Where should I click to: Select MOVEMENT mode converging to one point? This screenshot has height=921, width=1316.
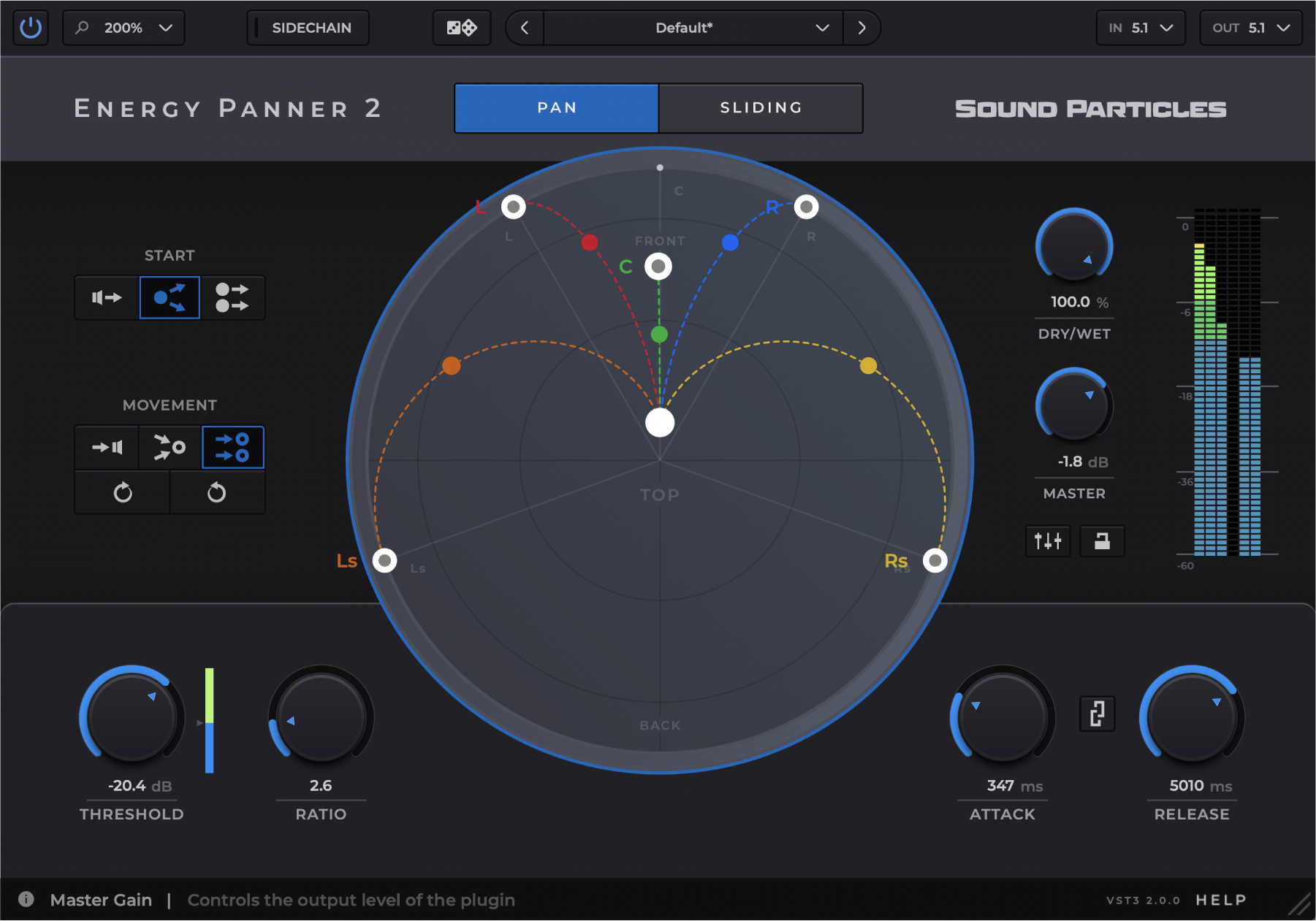tap(170, 447)
